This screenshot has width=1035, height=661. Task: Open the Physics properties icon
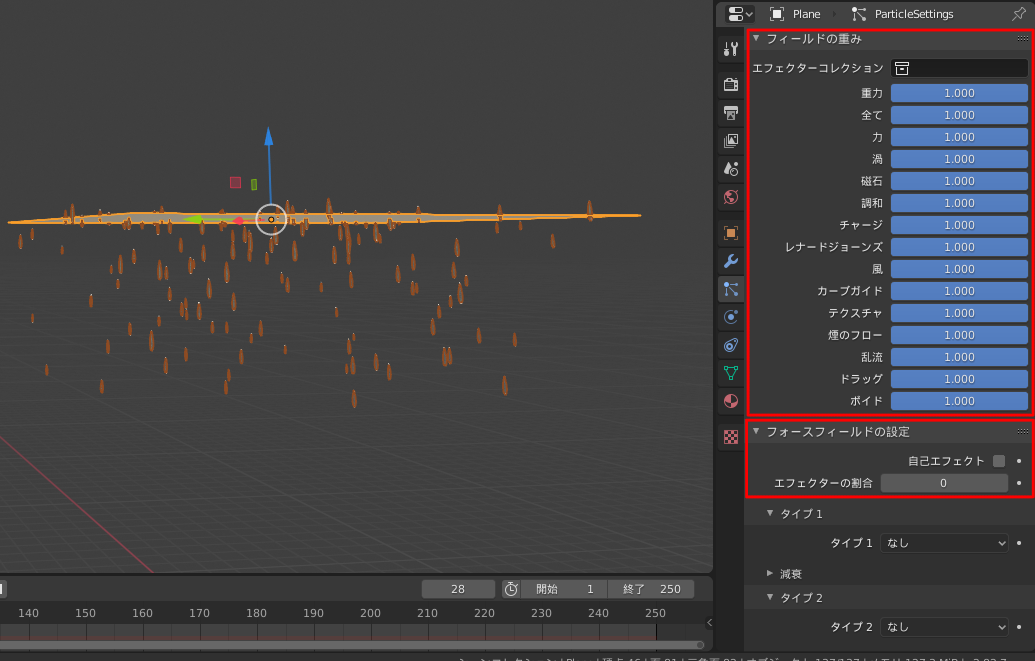point(730,317)
